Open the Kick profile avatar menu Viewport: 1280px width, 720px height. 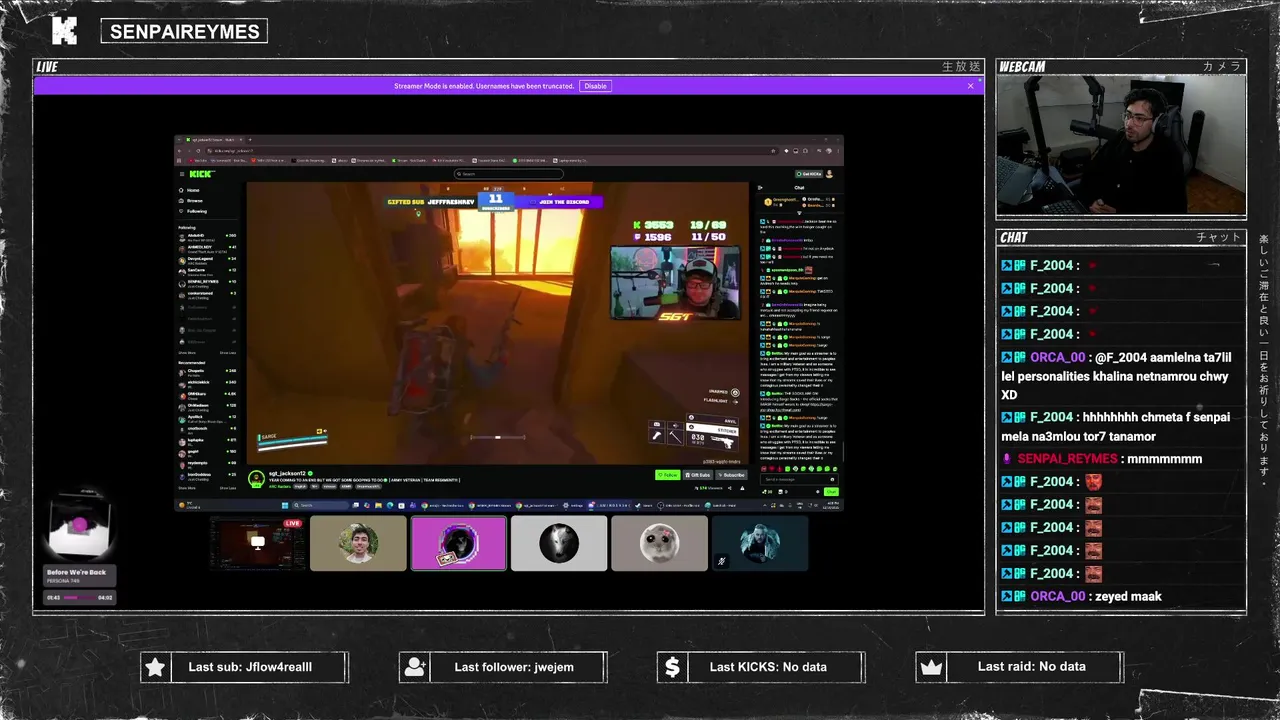(x=829, y=174)
